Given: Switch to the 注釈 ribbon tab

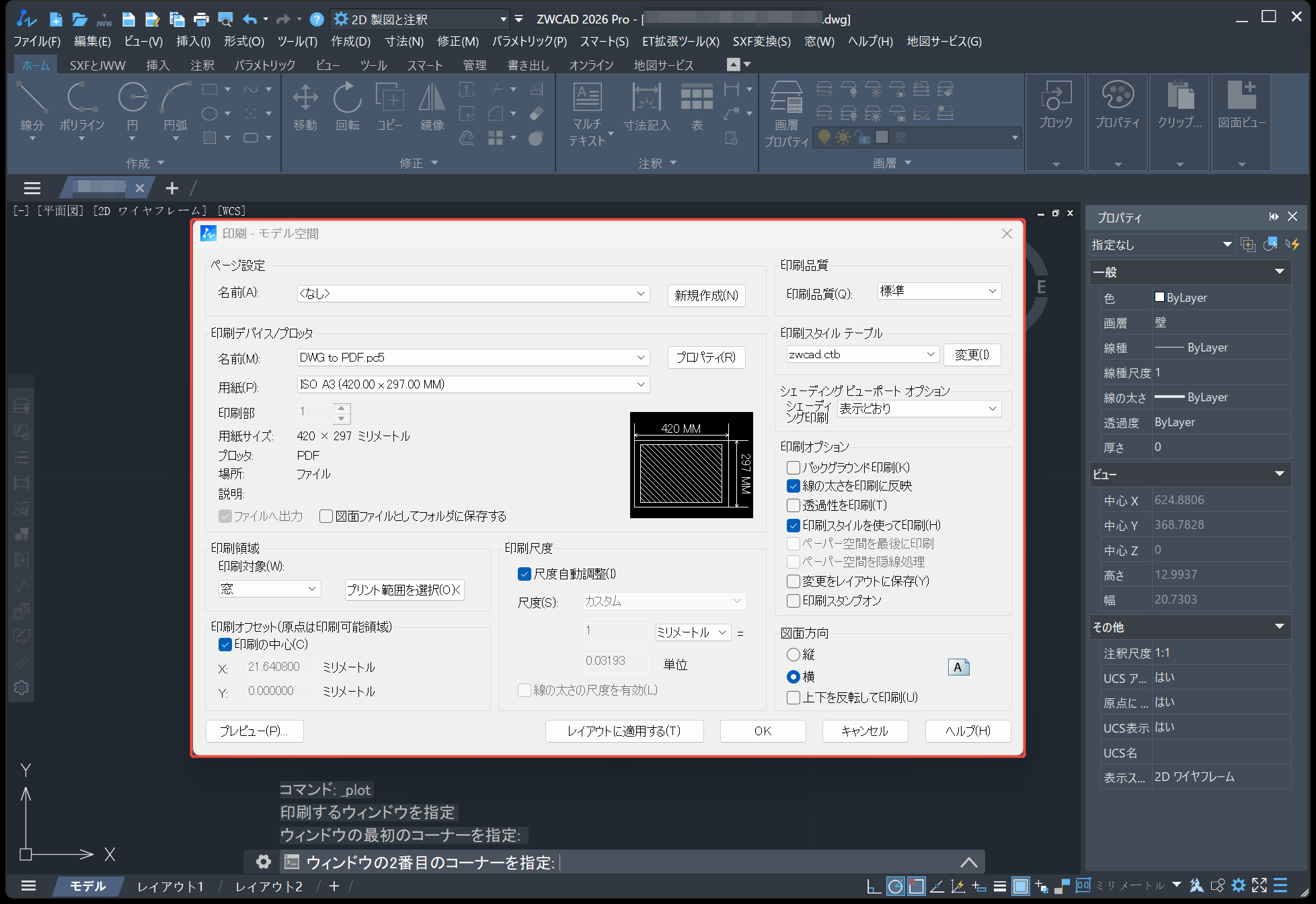Looking at the screenshot, I should pos(202,65).
